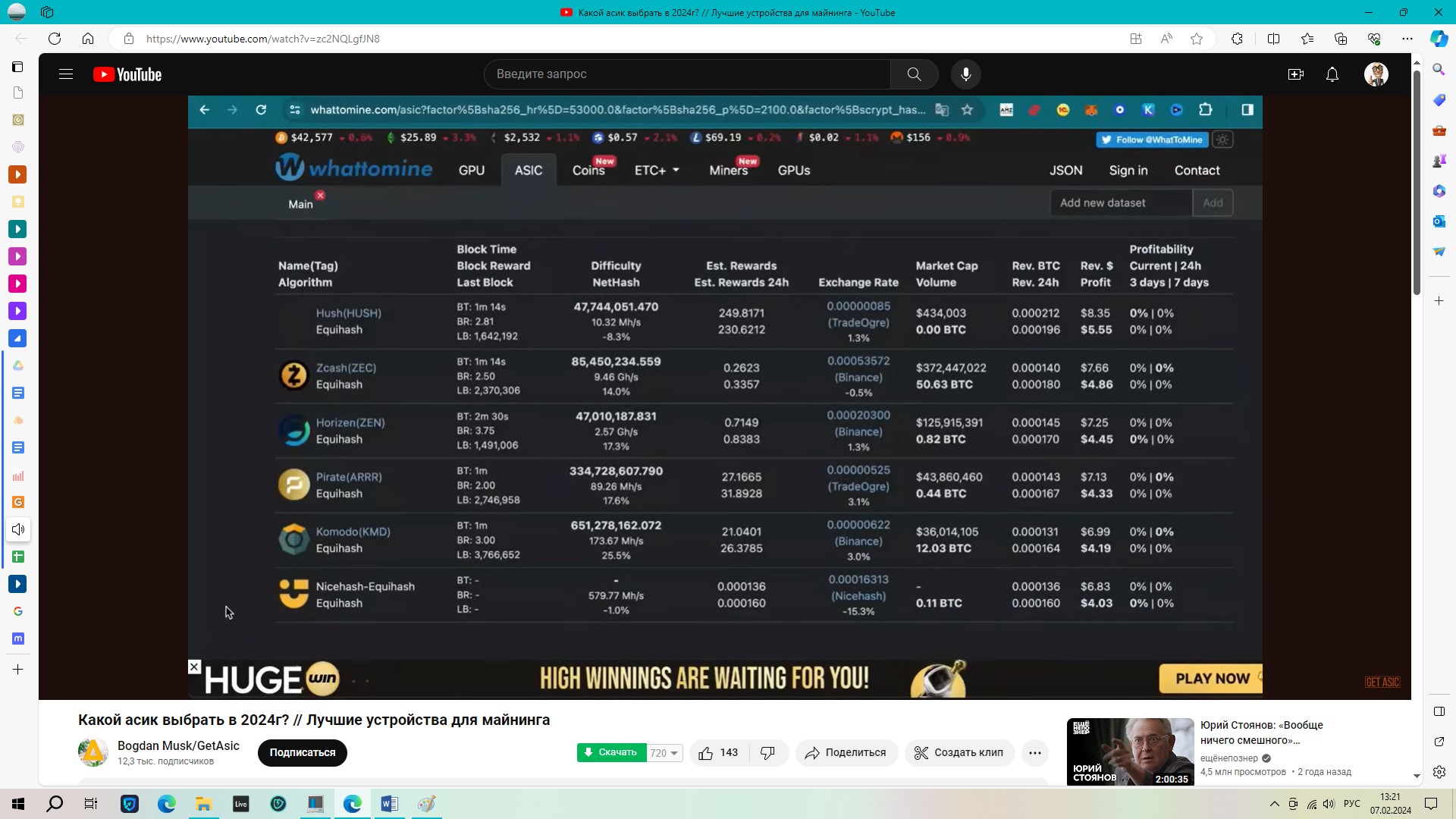Add this page to browser favorites star
Viewport: 1456px width, 819px height.
(1197, 39)
